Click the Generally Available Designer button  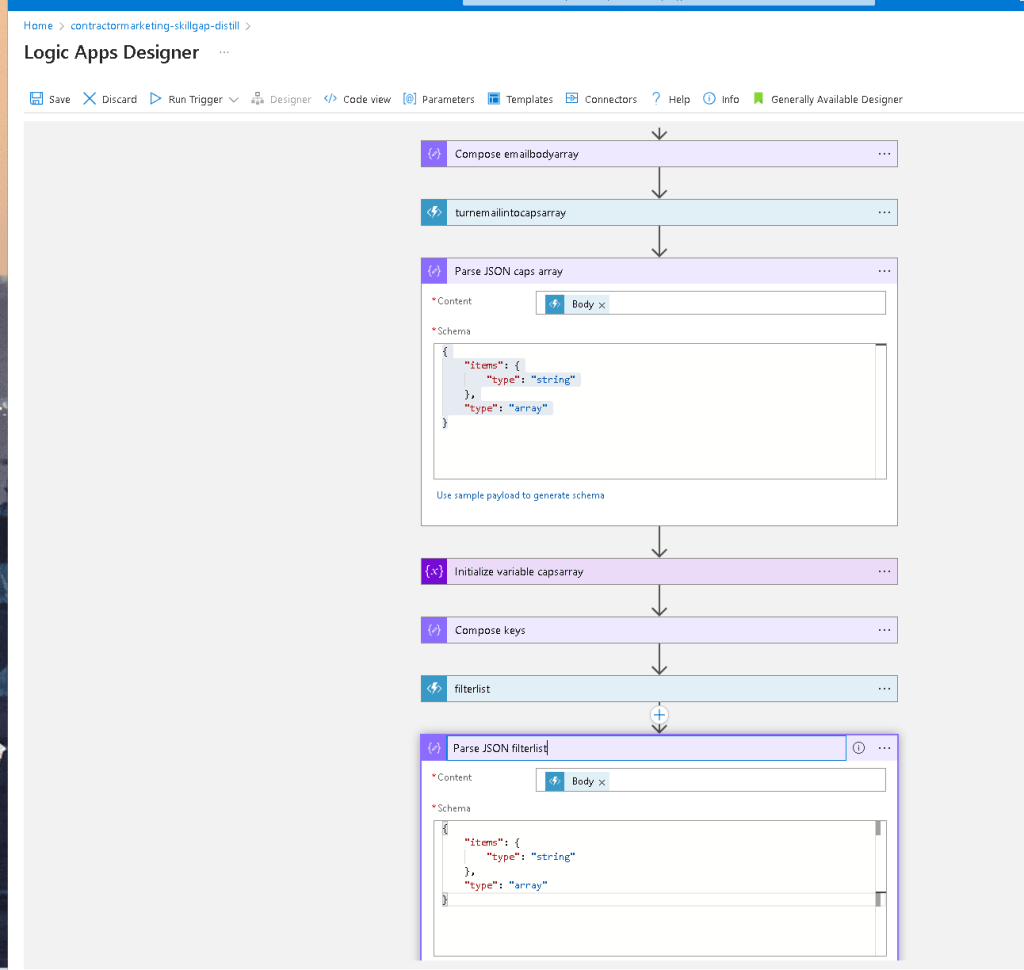827,99
